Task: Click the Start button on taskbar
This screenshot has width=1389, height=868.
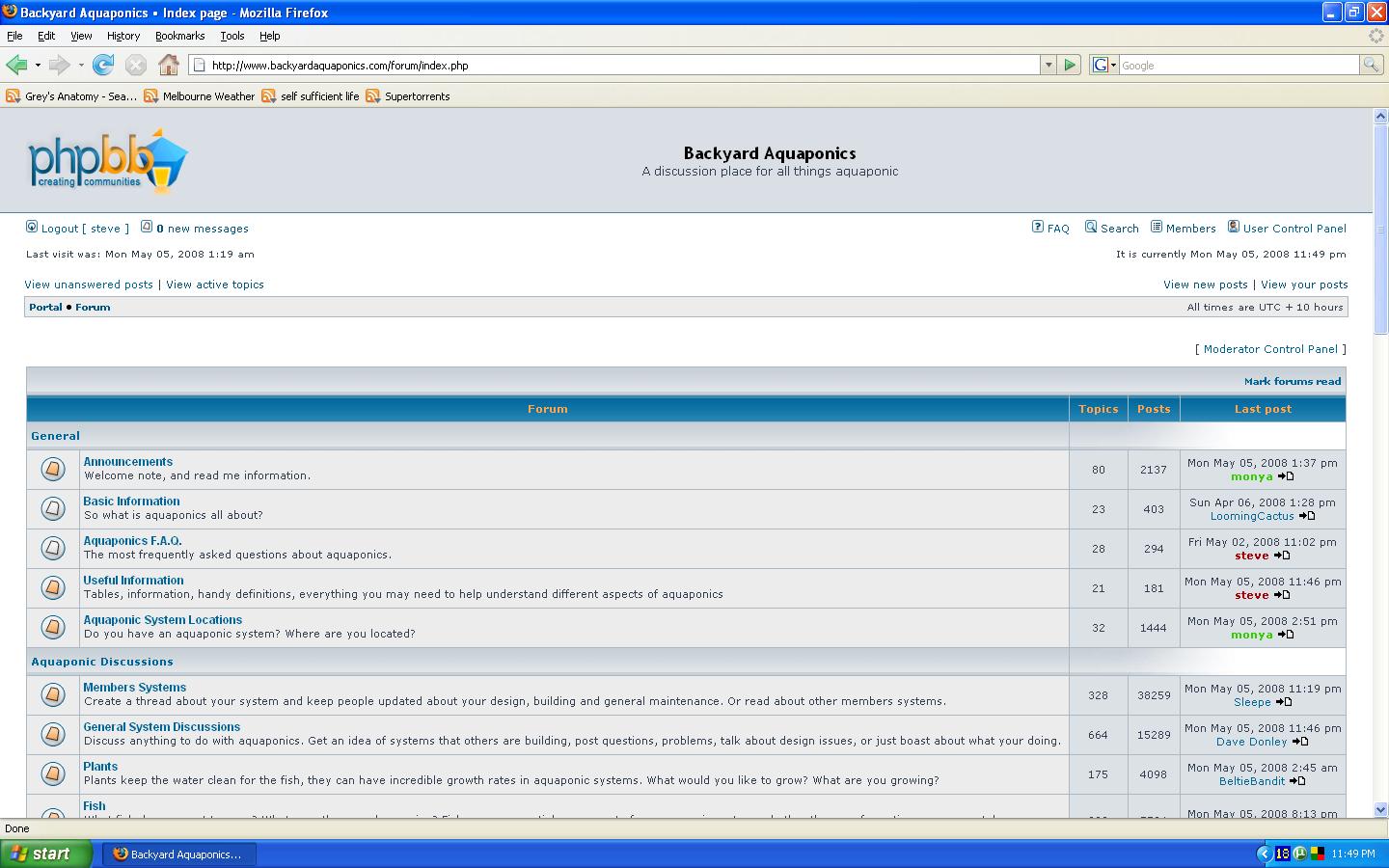Action: pyautogui.click(x=46, y=854)
